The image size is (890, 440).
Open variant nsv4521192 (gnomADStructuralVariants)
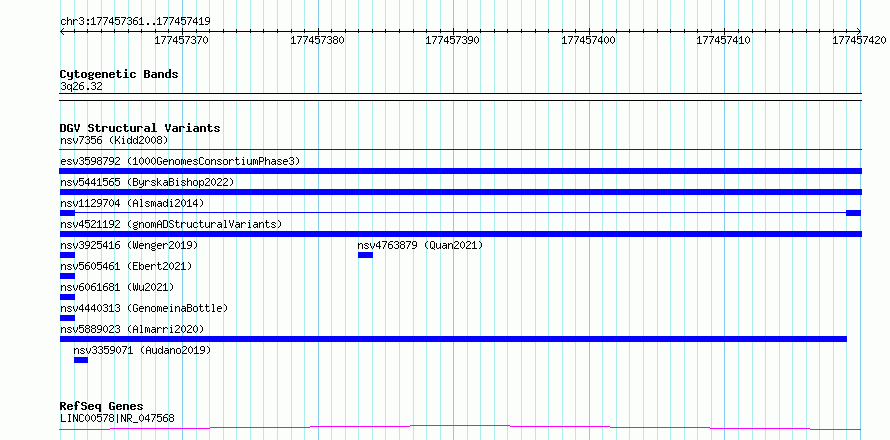pyautogui.click(x=171, y=224)
